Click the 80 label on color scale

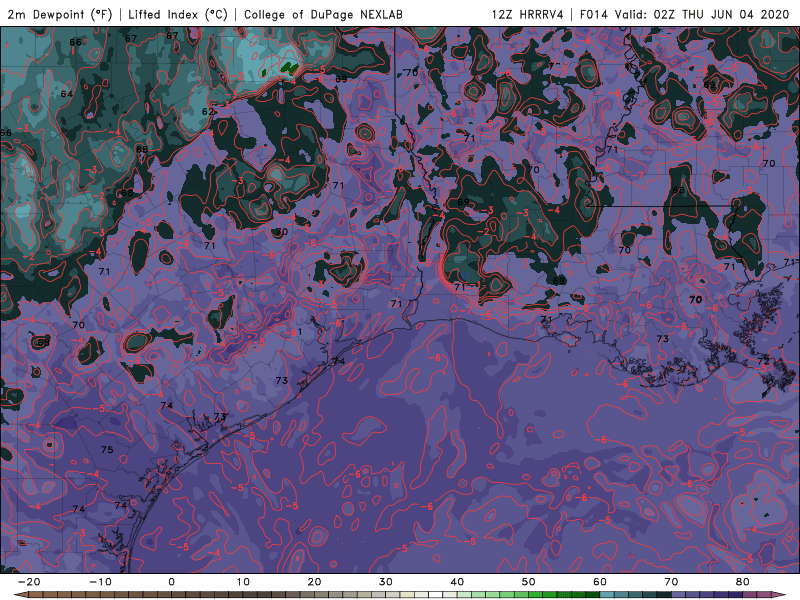click(743, 582)
